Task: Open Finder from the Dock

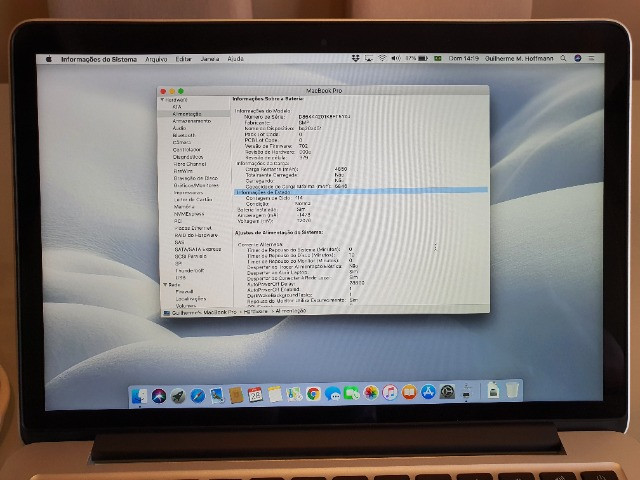Action: click(139, 396)
